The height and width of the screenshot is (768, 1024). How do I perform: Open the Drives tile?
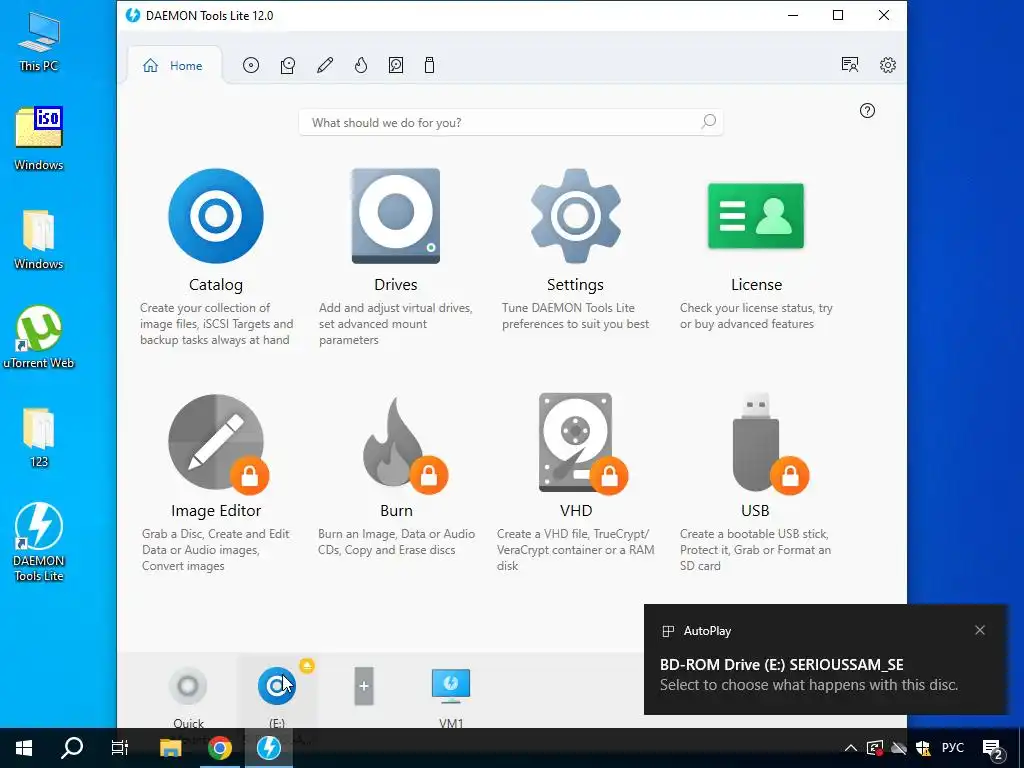click(396, 216)
